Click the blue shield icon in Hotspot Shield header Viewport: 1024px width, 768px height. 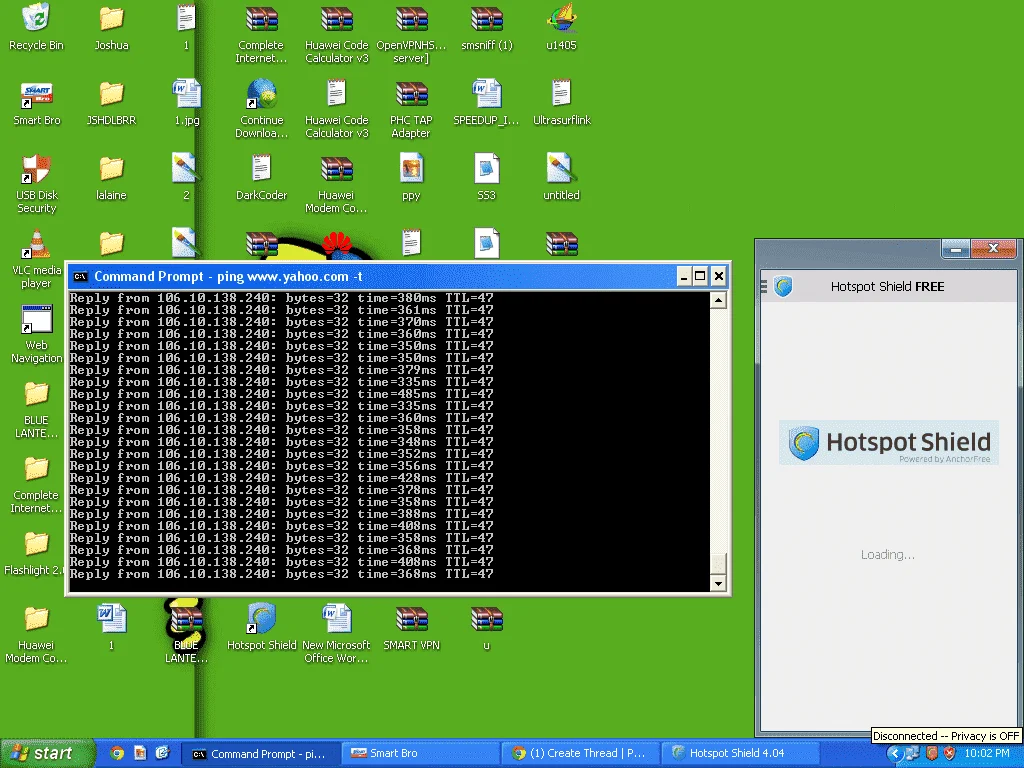coord(783,286)
